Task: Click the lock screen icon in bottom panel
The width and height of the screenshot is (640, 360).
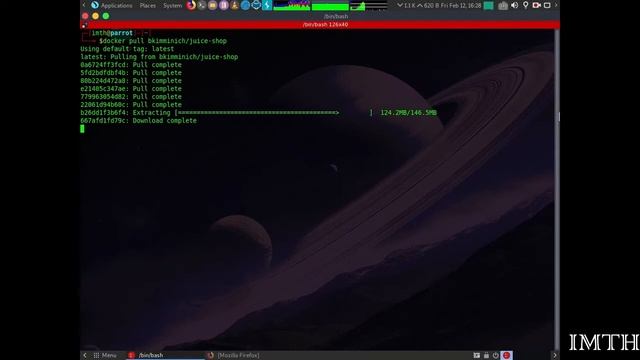Action: (x=486, y=356)
